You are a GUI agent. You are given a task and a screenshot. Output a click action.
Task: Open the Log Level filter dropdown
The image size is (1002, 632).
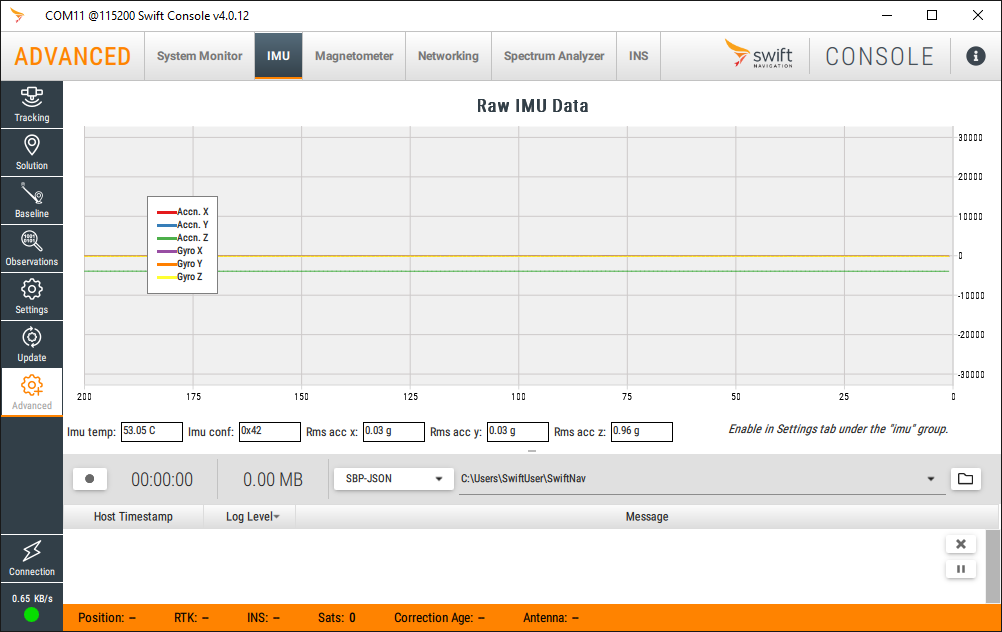point(252,516)
